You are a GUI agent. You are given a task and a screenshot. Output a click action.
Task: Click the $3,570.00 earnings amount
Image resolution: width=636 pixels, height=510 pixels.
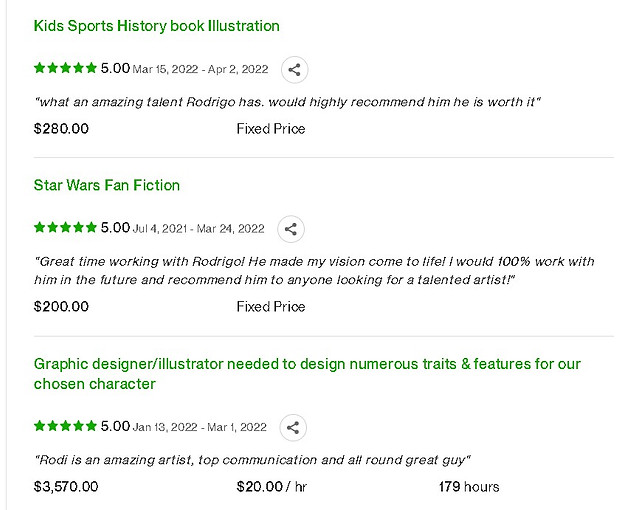point(66,486)
